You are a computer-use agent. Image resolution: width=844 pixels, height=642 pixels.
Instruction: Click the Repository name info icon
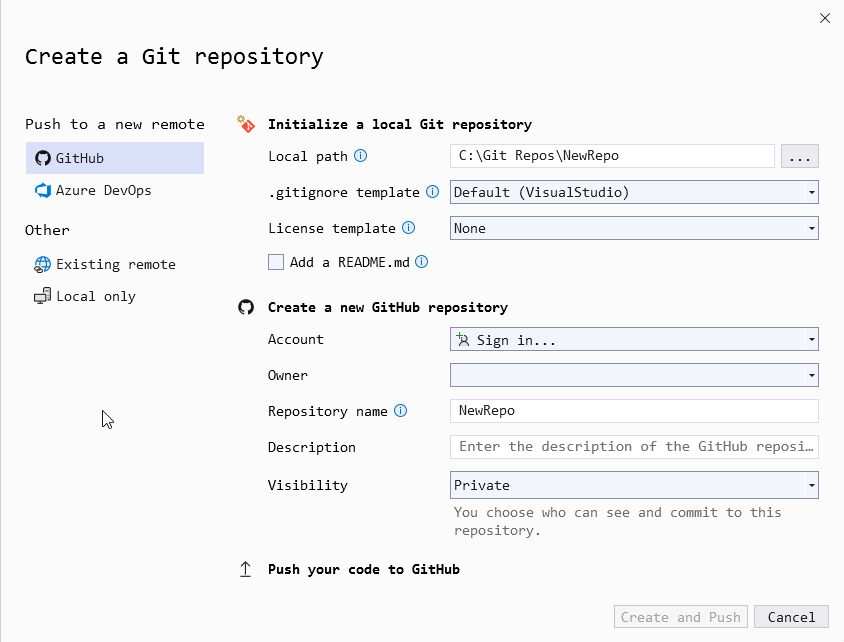(x=401, y=411)
